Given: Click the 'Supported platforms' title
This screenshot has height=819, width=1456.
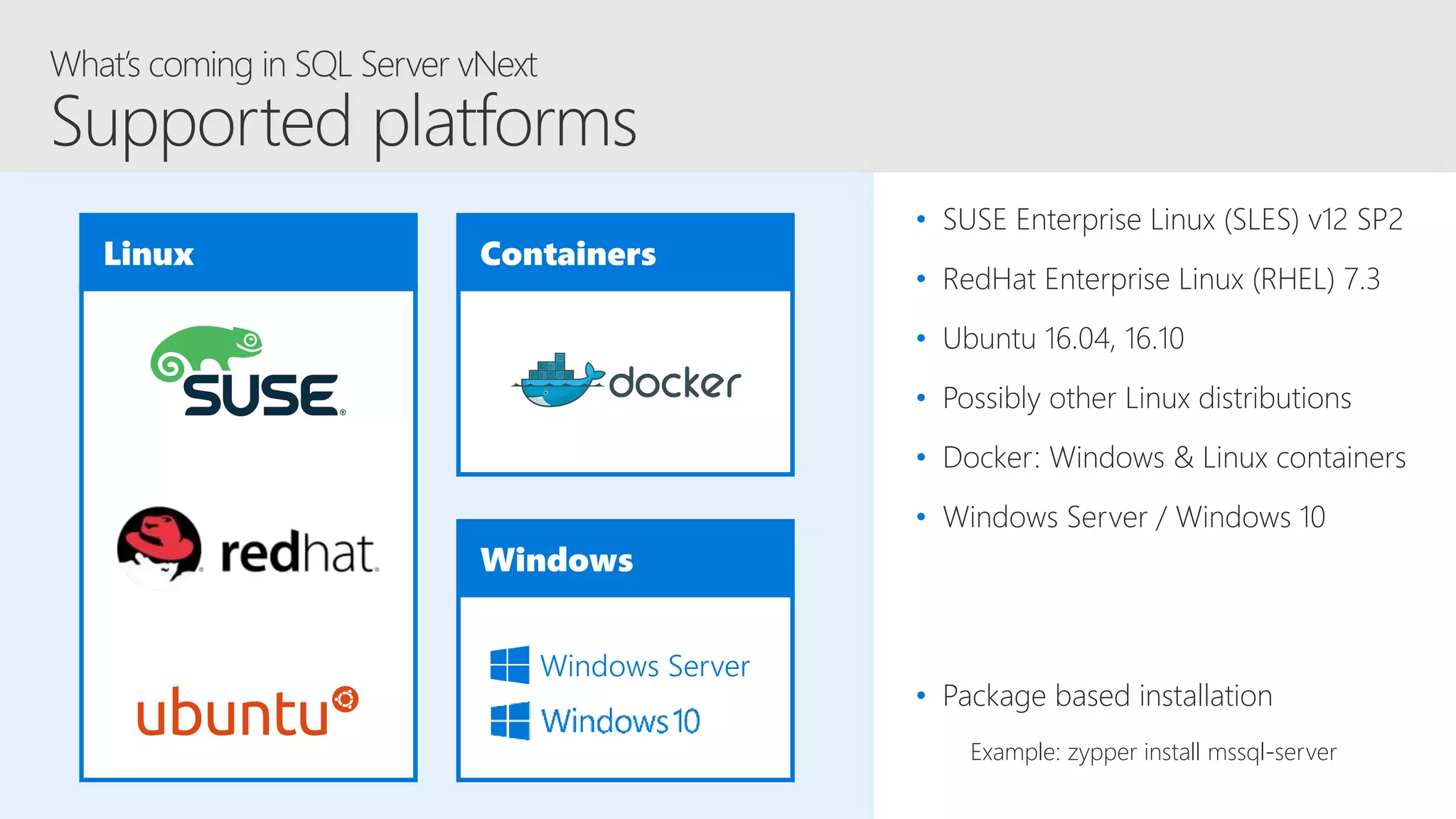Looking at the screenshot, I should pos(344,122).
